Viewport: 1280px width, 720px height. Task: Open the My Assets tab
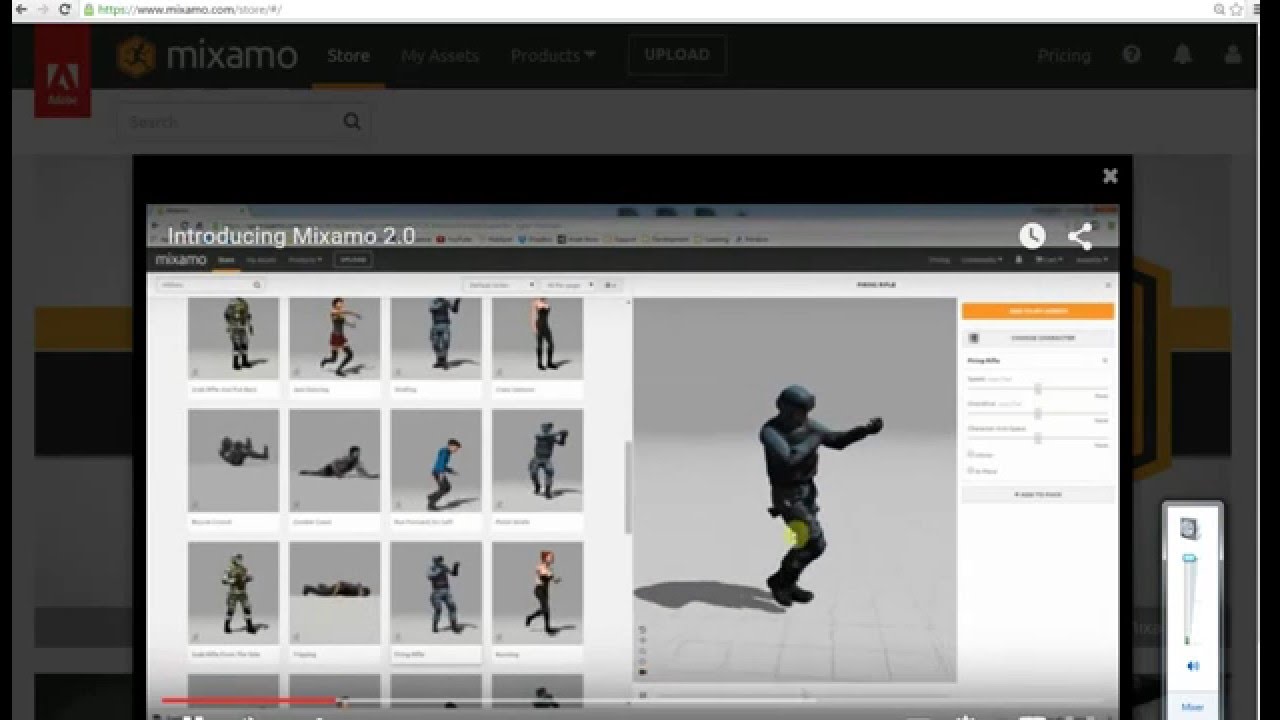(440, 56)
